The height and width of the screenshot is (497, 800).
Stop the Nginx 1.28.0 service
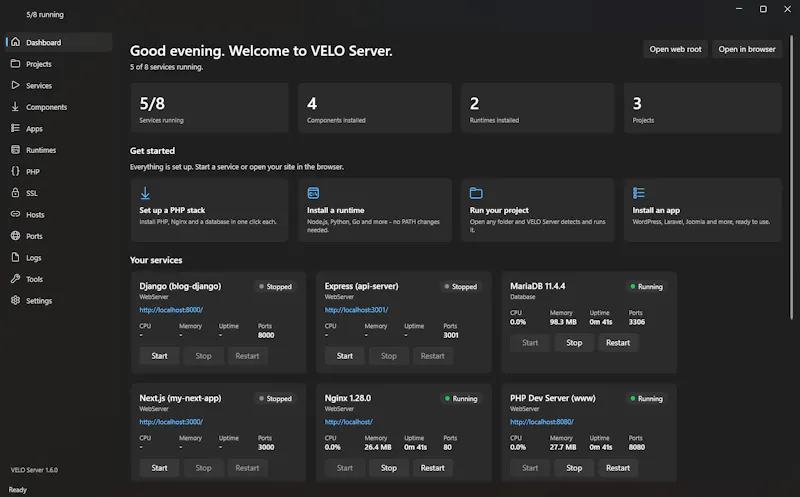pyautogui.click(x=388, y=467)
